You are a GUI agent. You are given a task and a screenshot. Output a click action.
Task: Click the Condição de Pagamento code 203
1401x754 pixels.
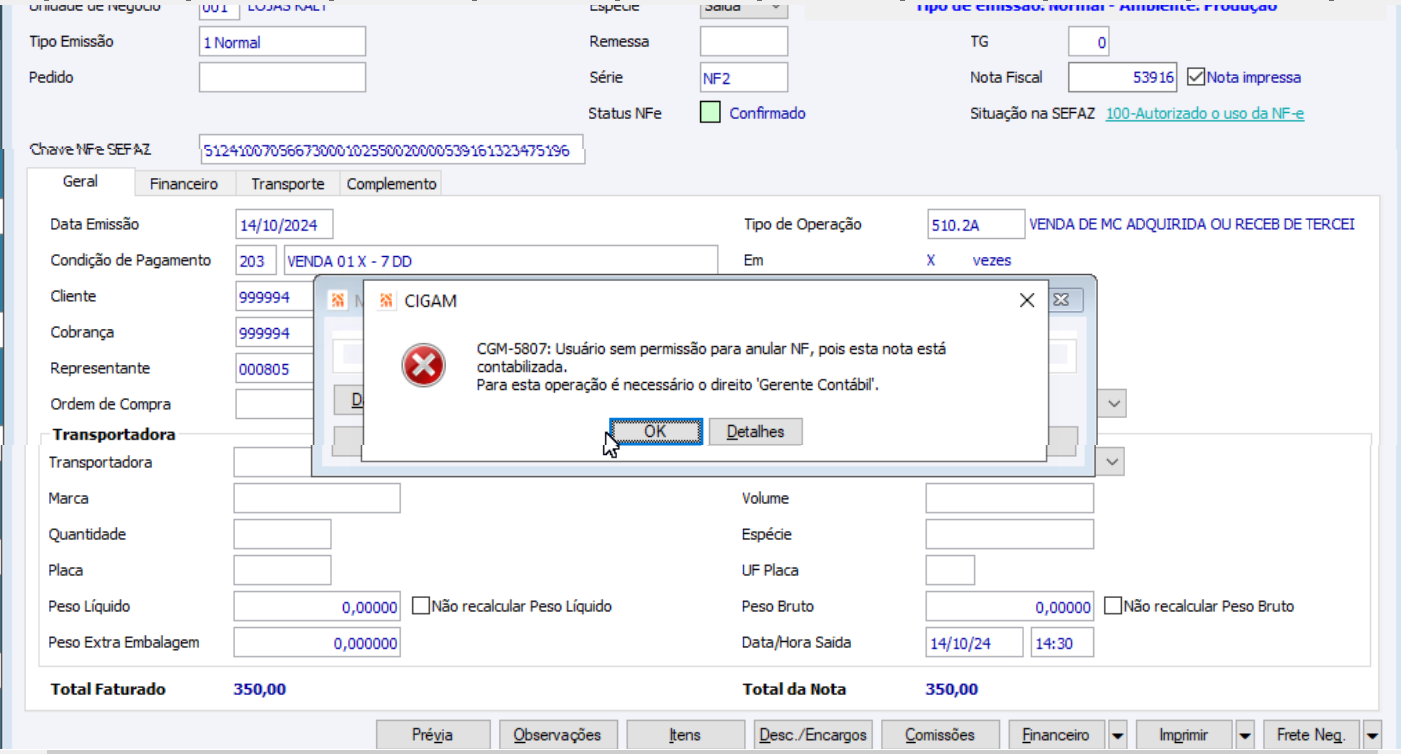pyautogui.click(x=256, y=261)
